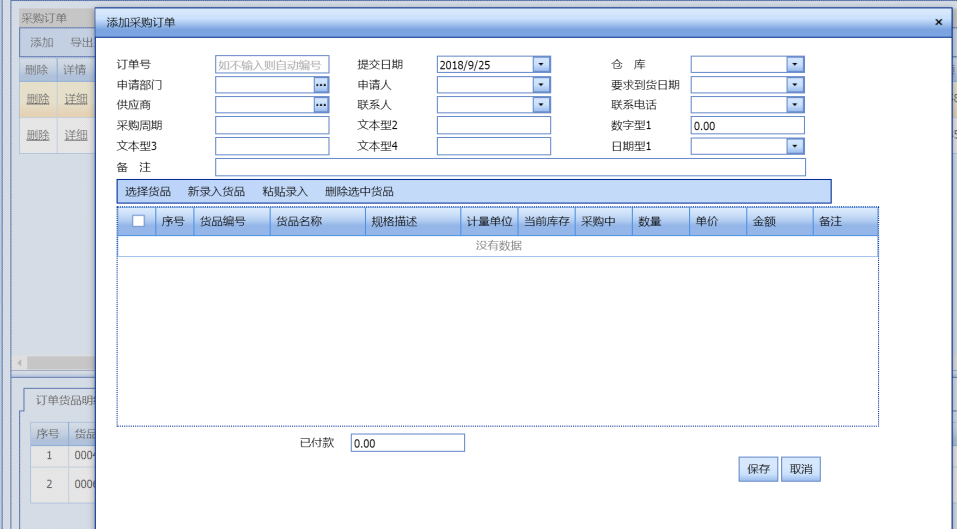Open the 申请人 dropdown

(542, 85)
